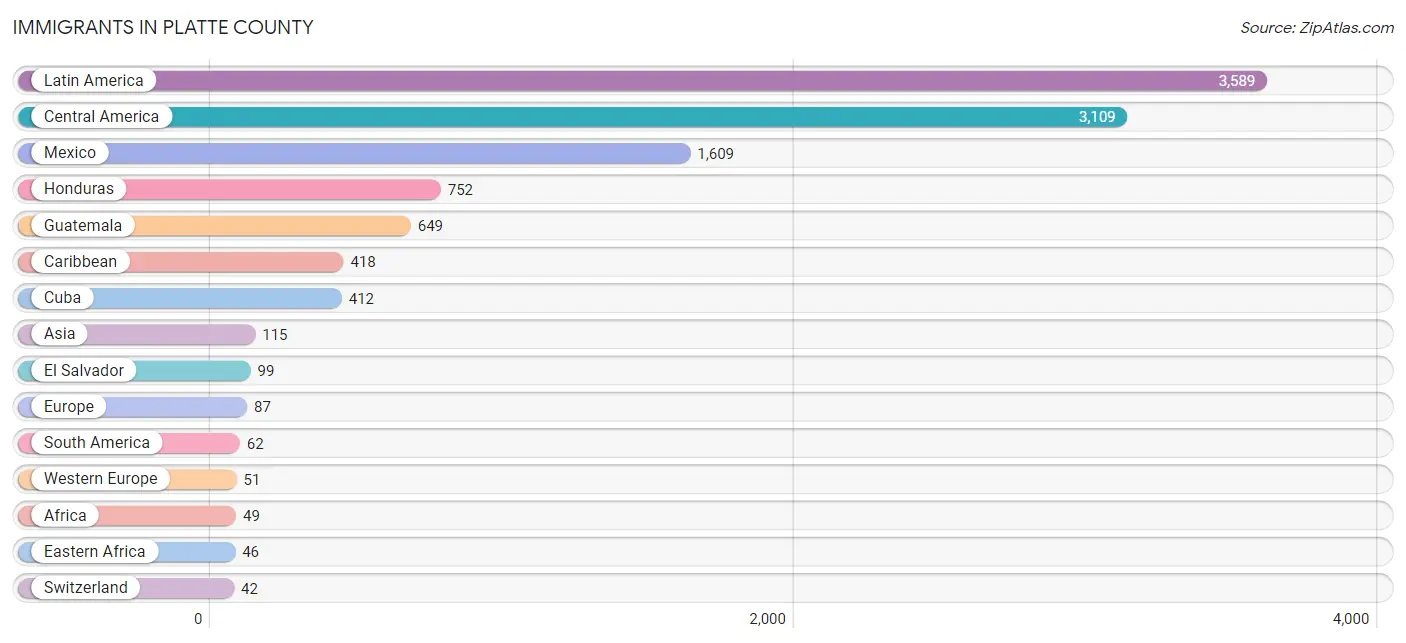
Task: Click the 412 value beside Cuba
Action: 361,299
